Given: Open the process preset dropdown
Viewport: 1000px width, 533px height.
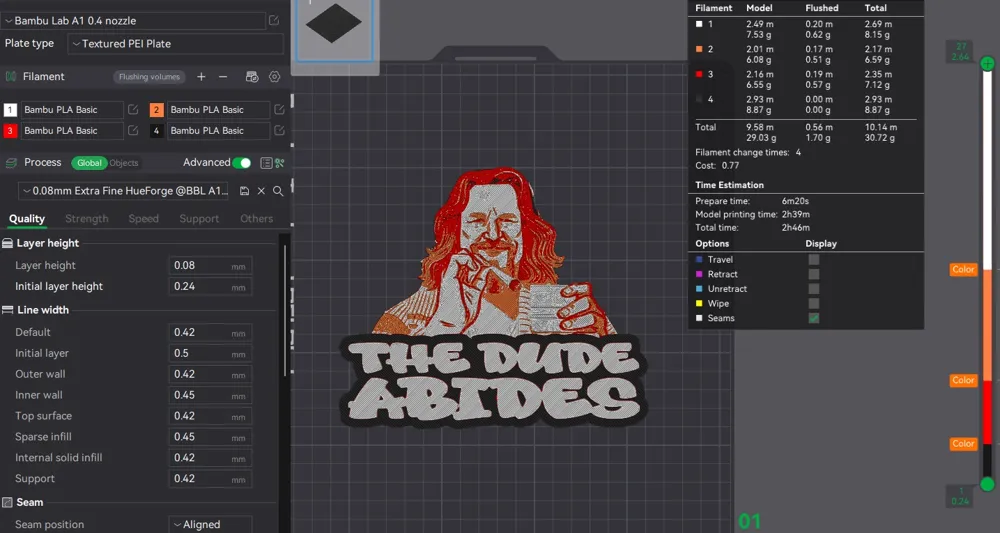Looking at the screenshot, I should point(124,191).
